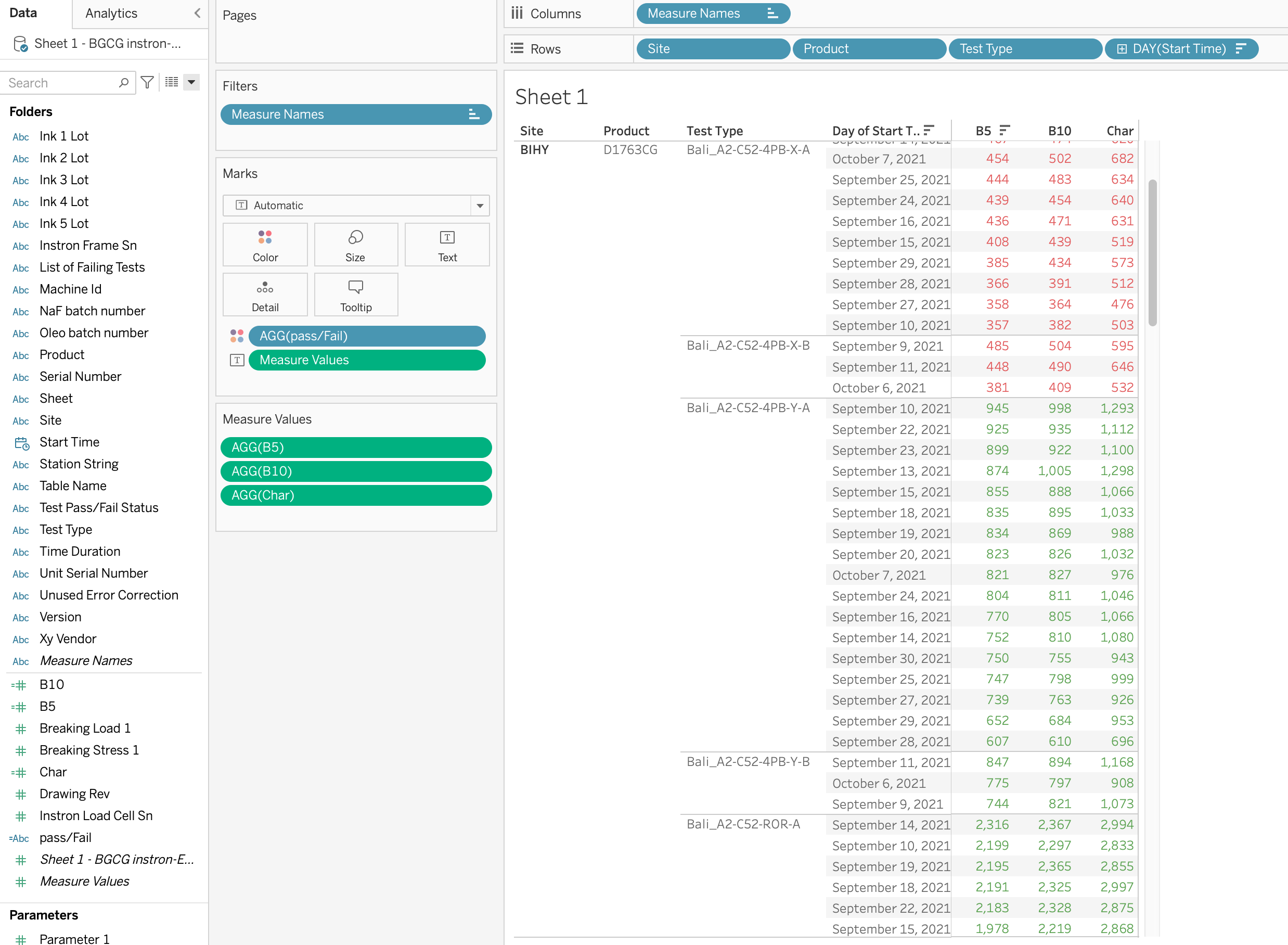The width and height of the screenshot is (1288, 945).
Task: Switch to the Analytics tab
Action: [x=111, y=13]
